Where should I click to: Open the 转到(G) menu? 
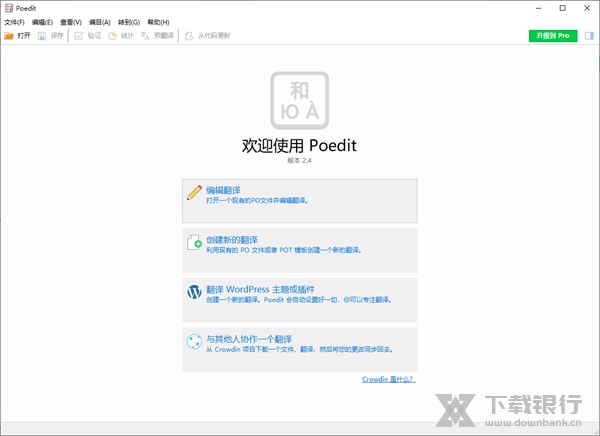click(x=129, y=21)
